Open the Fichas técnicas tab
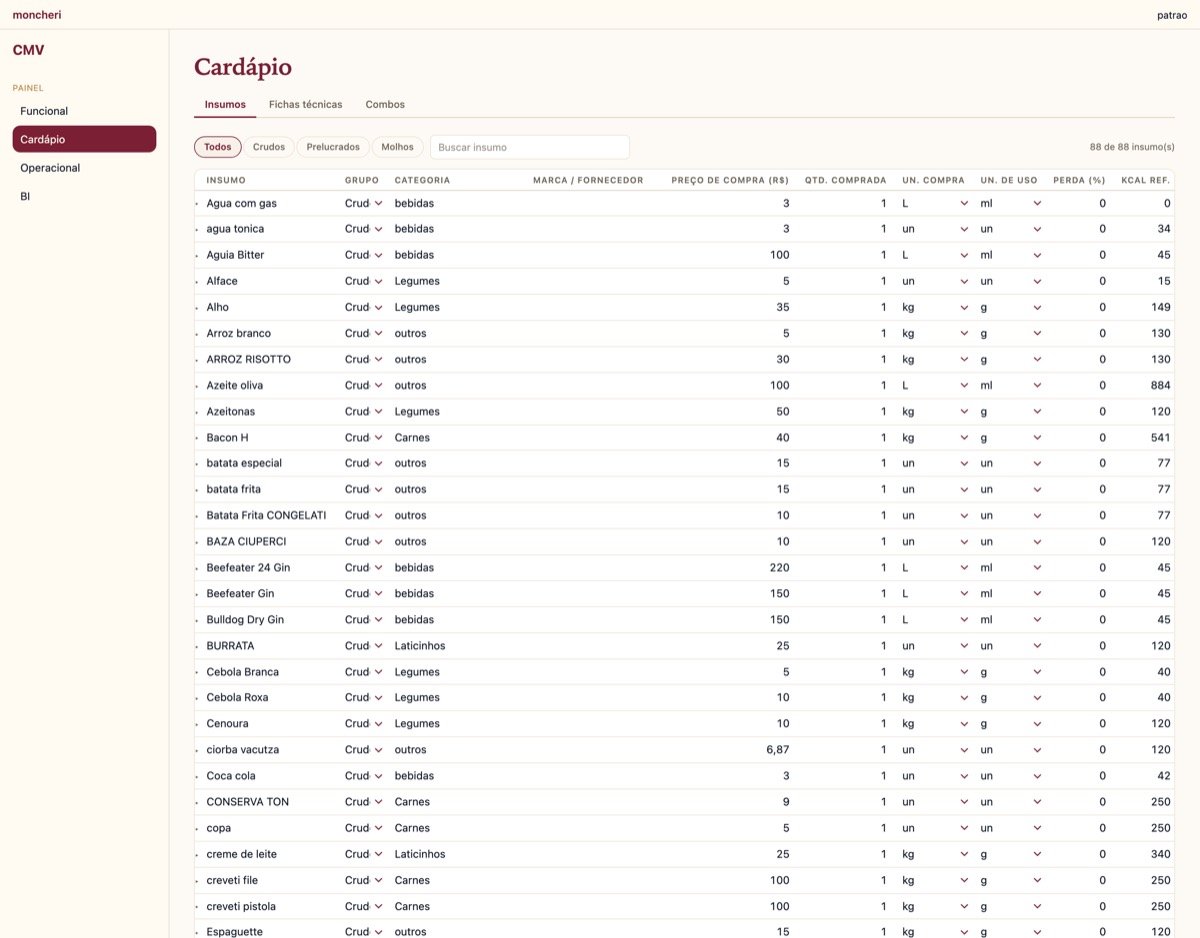 [305, 104]
